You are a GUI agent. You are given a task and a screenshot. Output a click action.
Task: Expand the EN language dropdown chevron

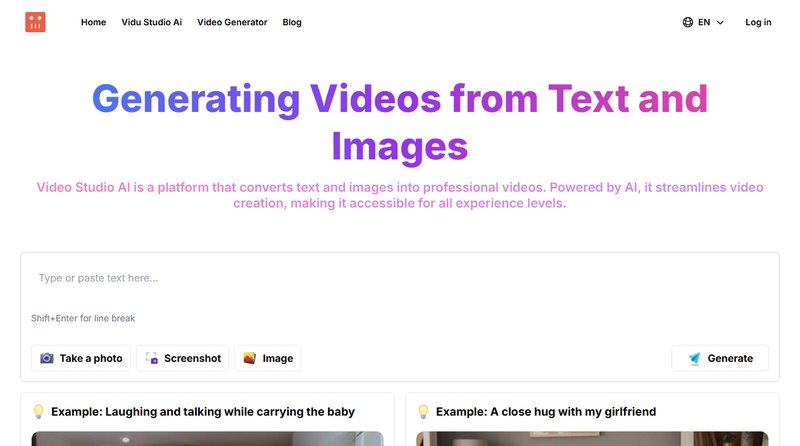720,22
